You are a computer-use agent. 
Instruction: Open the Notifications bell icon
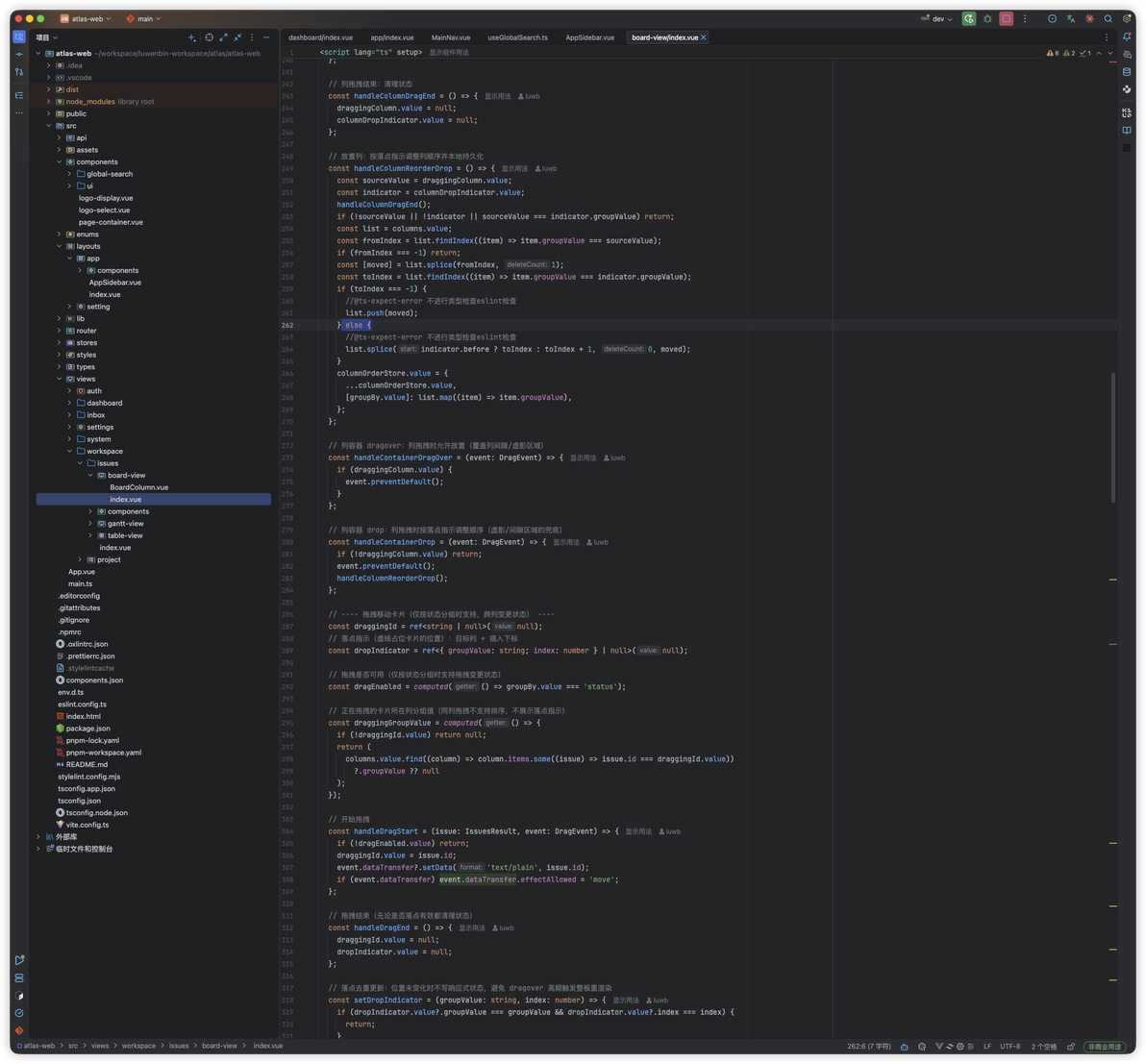pos(1127,37)
